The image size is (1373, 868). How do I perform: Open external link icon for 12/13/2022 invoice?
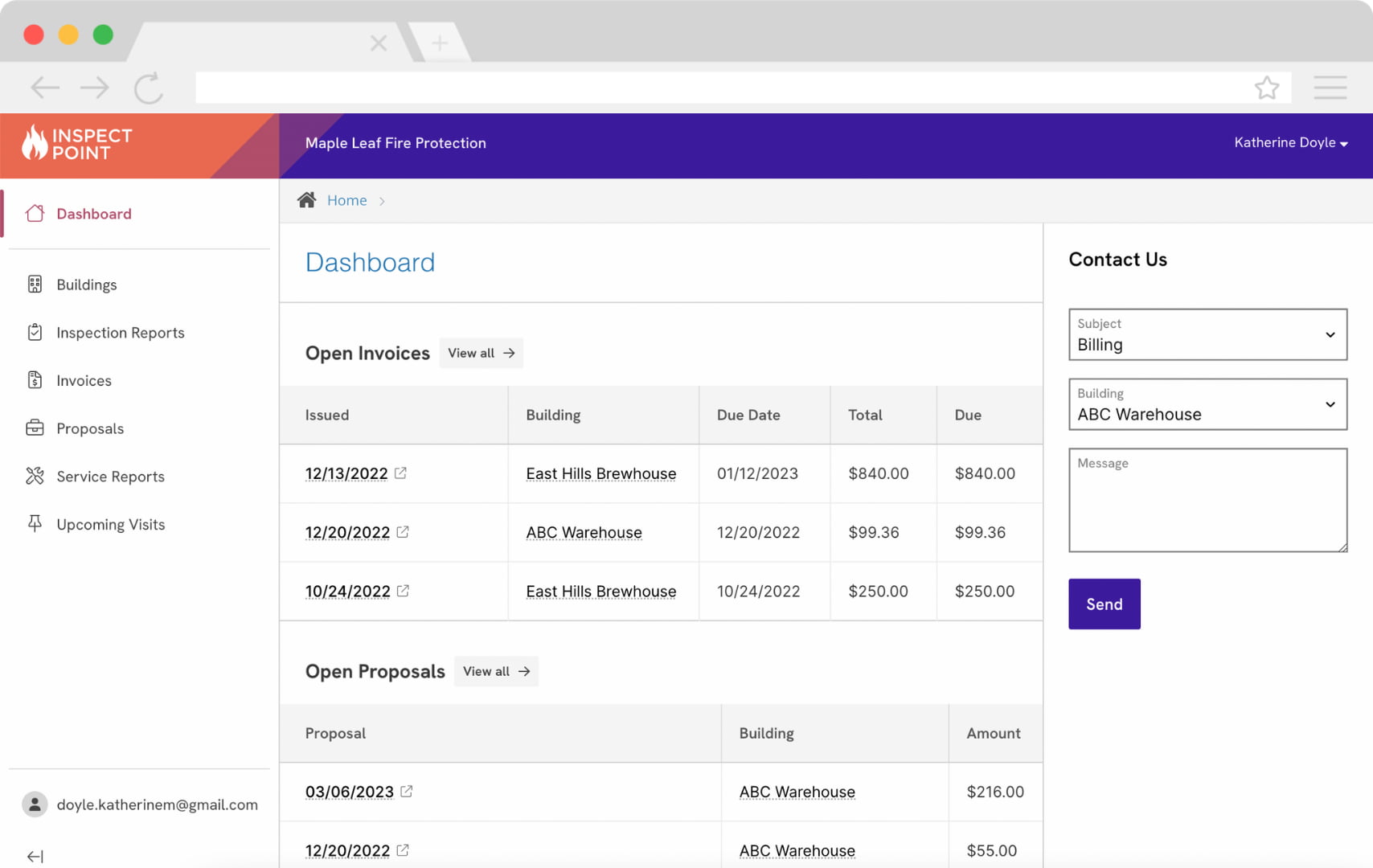pyautogui.click(x=400, y=473)
